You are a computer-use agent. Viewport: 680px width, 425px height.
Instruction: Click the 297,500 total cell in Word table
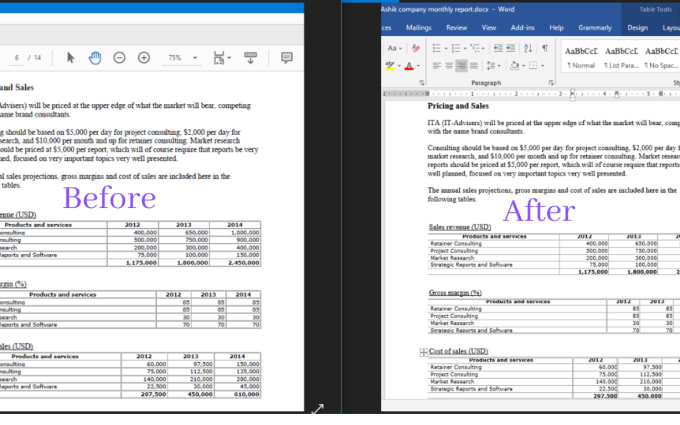tap(593, 396)
